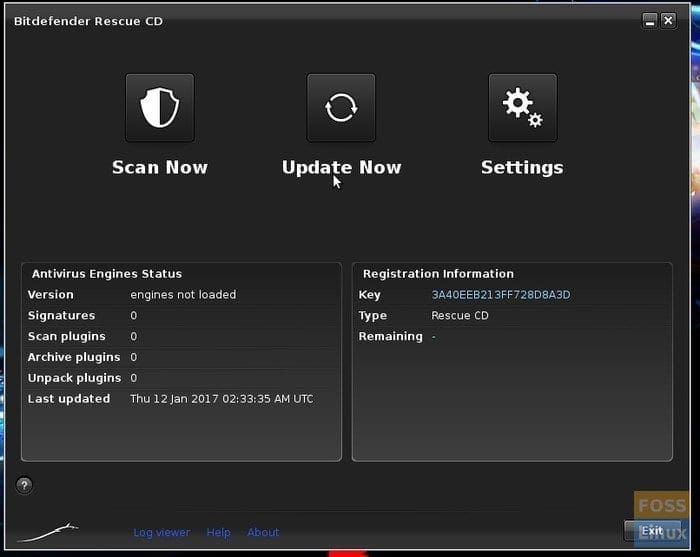Click the Bitdefender Rescue CD title text
Image resolution: width=700 pixels, height=557 pixels.
pos(88,21)
